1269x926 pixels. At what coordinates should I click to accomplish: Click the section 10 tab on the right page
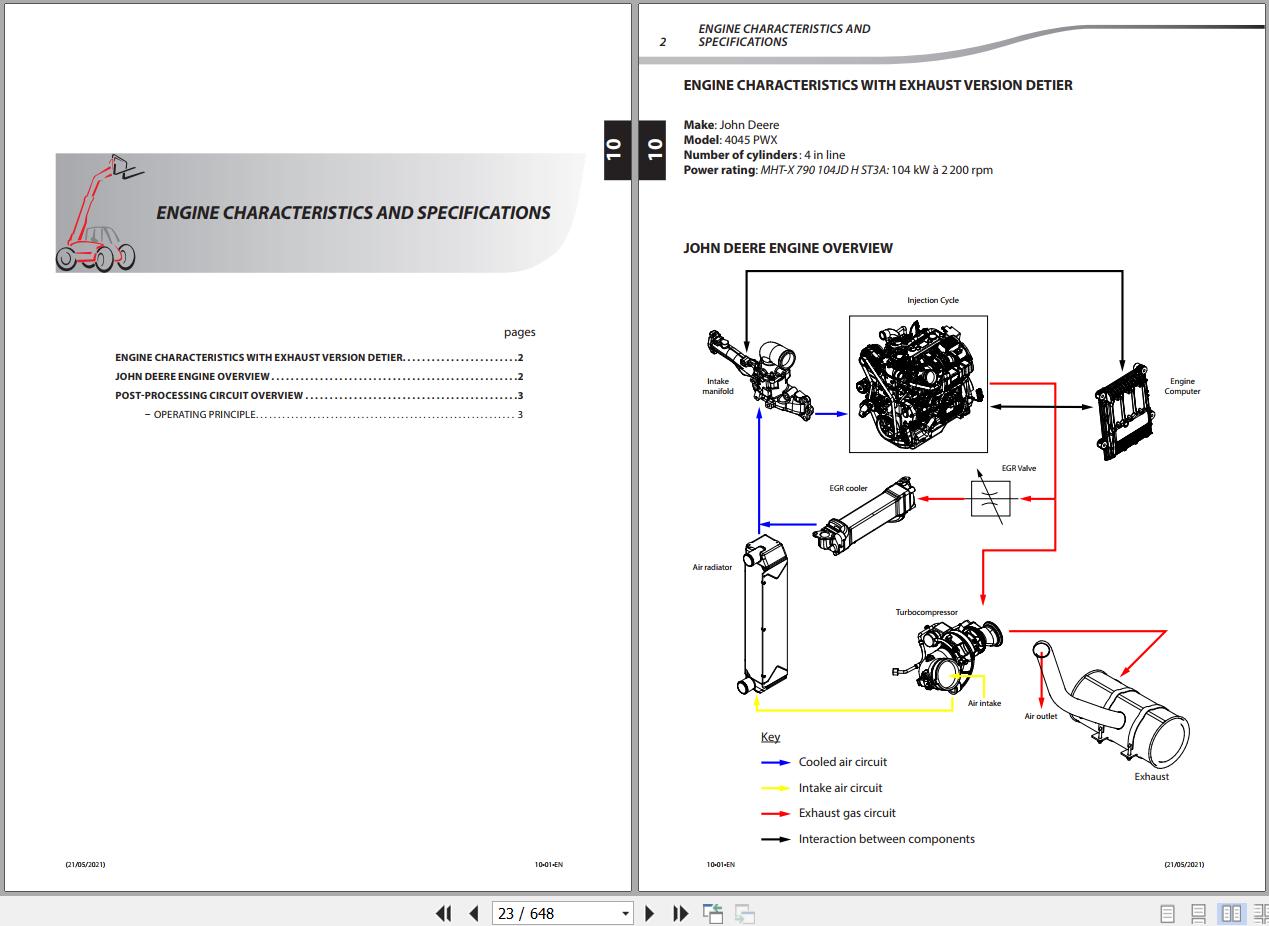pyautogui.click(x=653, y=149)
